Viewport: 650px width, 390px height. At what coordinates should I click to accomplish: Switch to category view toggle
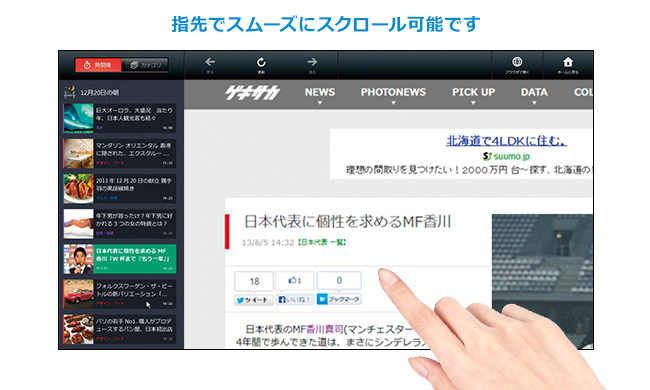coord(145,65)
